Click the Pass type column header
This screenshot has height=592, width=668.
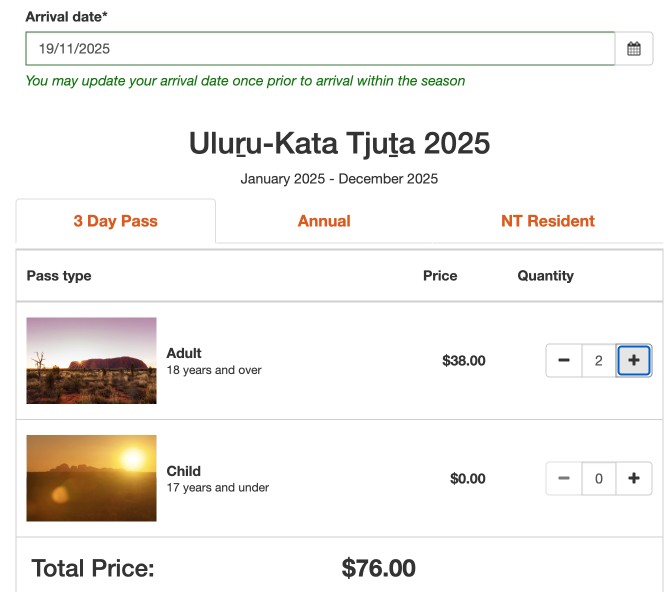pyautogui.click(x=59, y=276)
